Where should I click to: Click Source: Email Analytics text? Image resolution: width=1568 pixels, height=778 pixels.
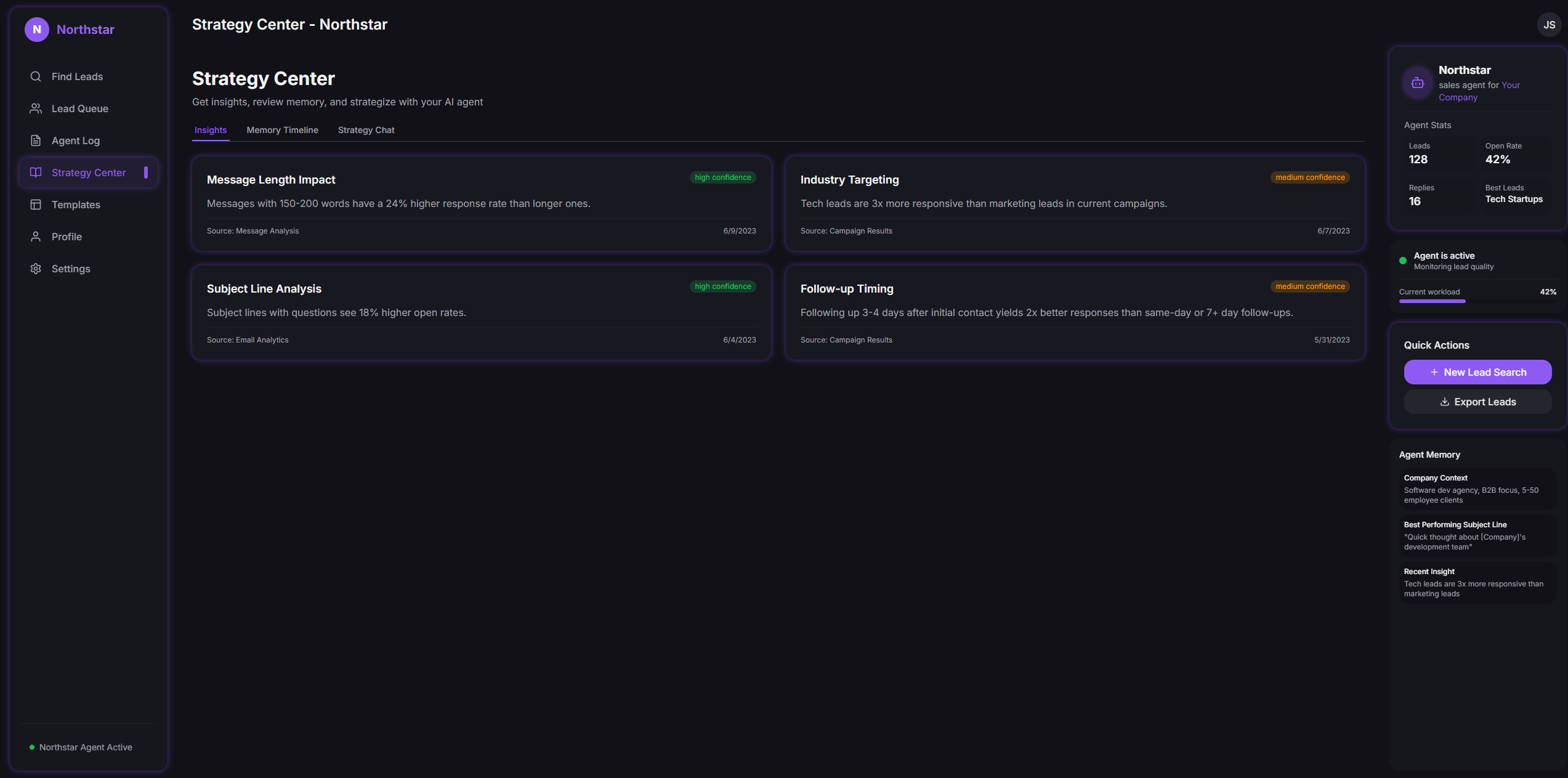[248, 340]
